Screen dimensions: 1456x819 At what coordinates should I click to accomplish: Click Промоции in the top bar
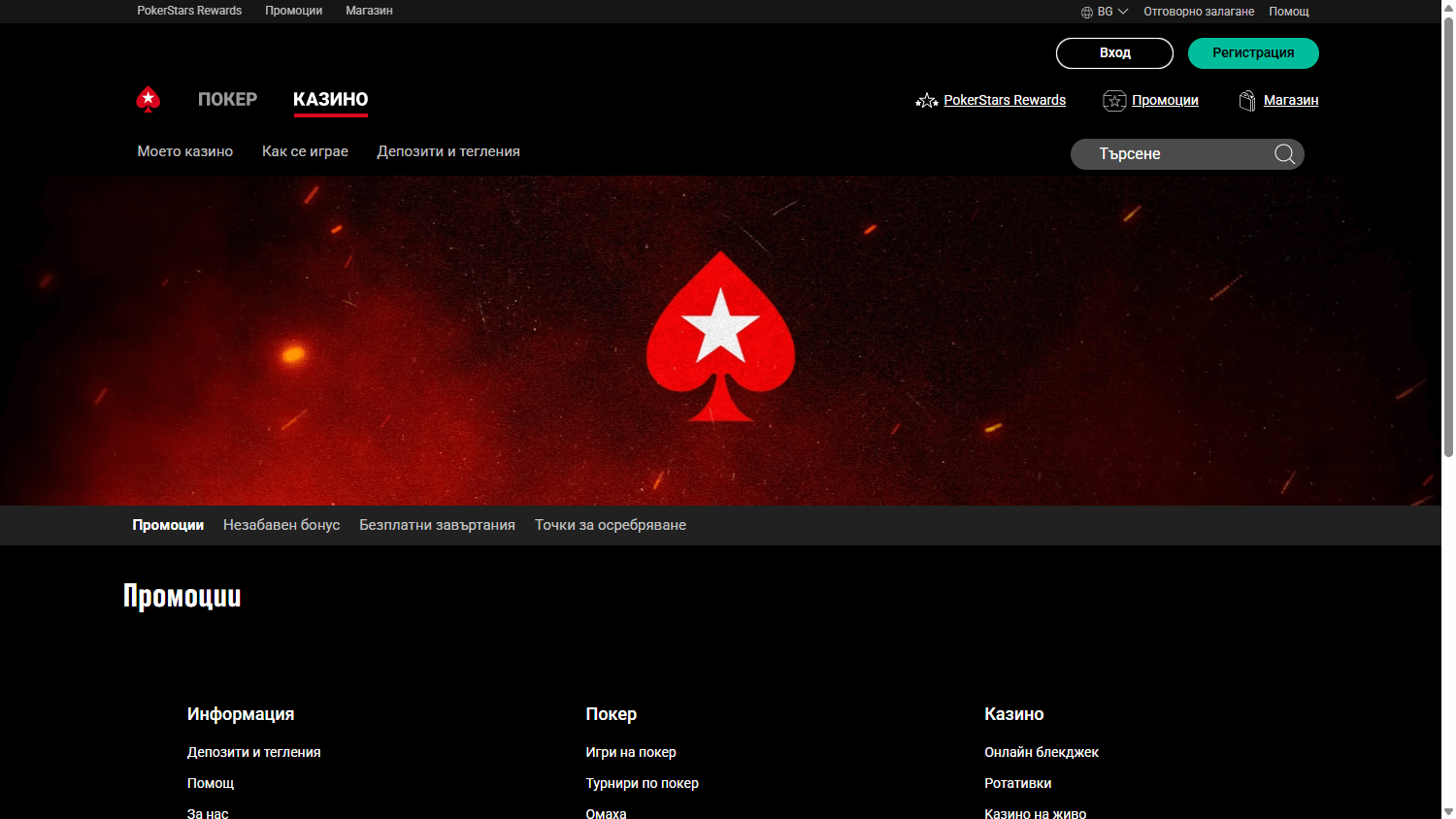tap(293, 11)
